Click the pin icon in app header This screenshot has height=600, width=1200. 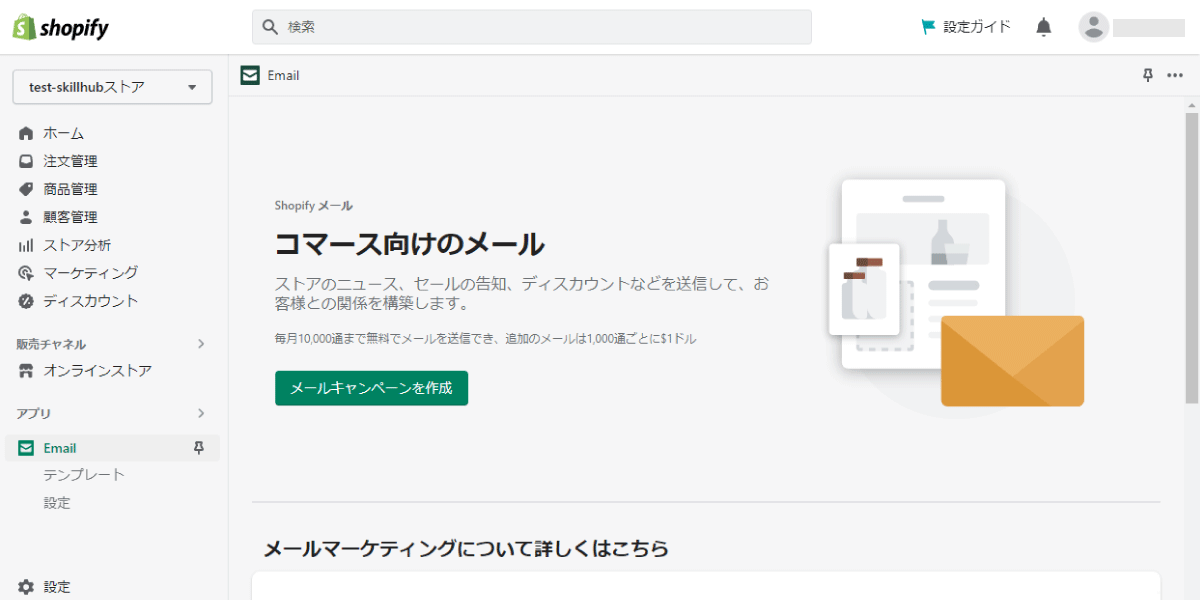(1148, 75)
